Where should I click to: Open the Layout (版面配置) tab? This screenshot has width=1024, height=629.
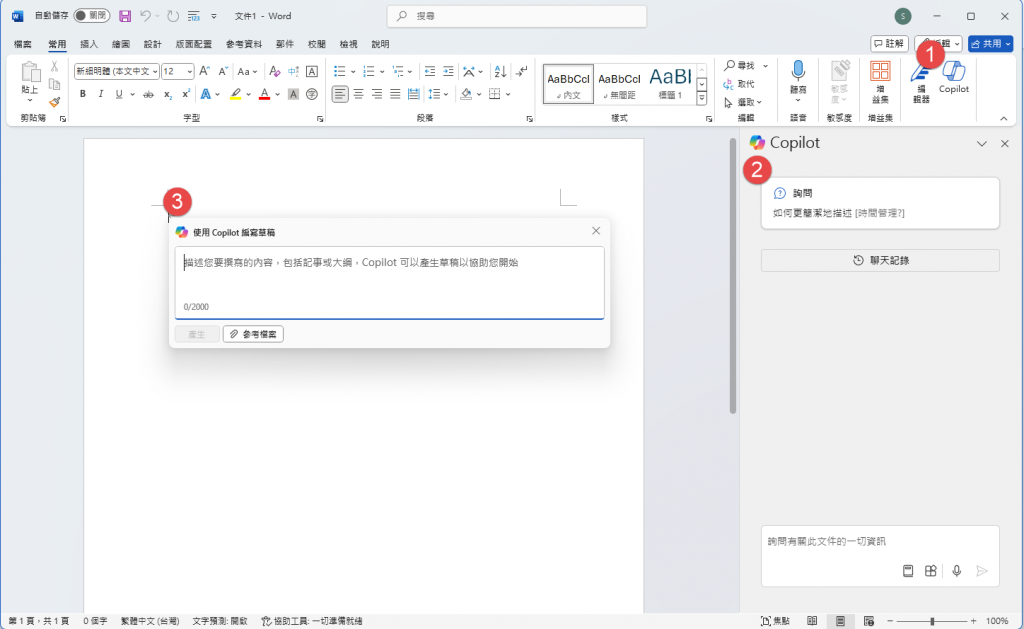click(x=193, y=44)
